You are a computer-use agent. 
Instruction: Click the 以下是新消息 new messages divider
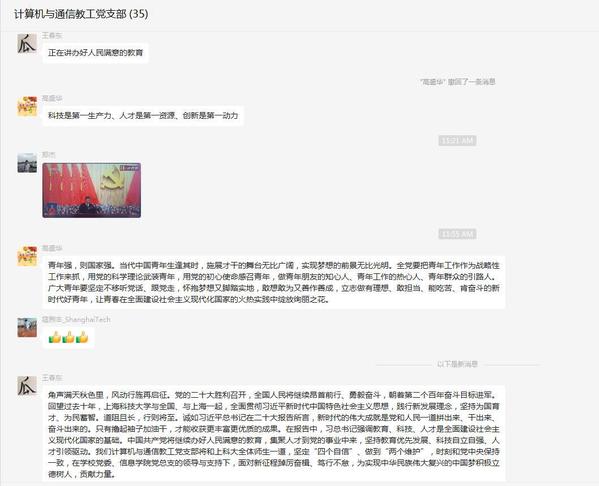tap(457, 364)
